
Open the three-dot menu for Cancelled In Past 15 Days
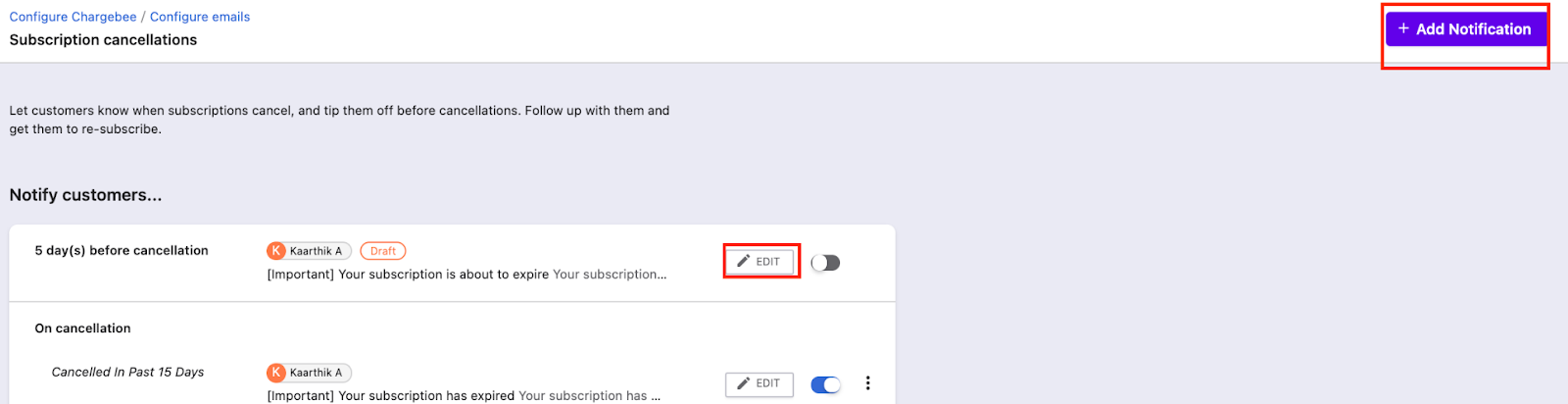867,383
